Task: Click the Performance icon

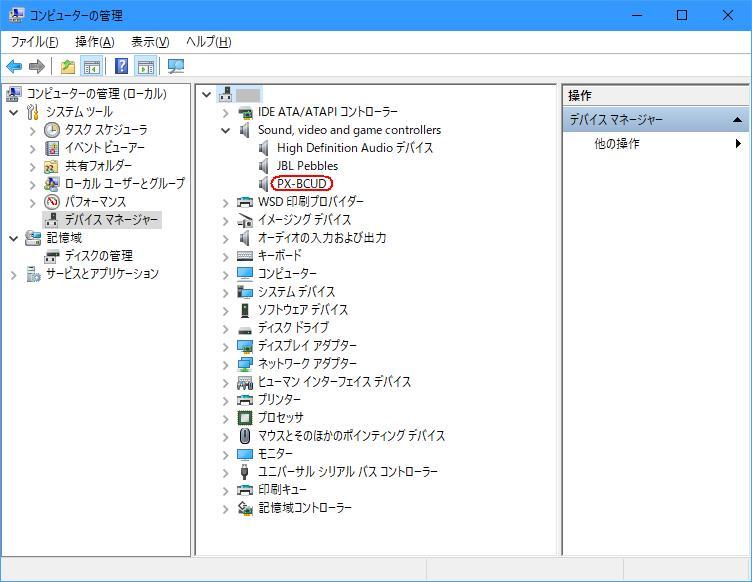Action: point(52,201)
